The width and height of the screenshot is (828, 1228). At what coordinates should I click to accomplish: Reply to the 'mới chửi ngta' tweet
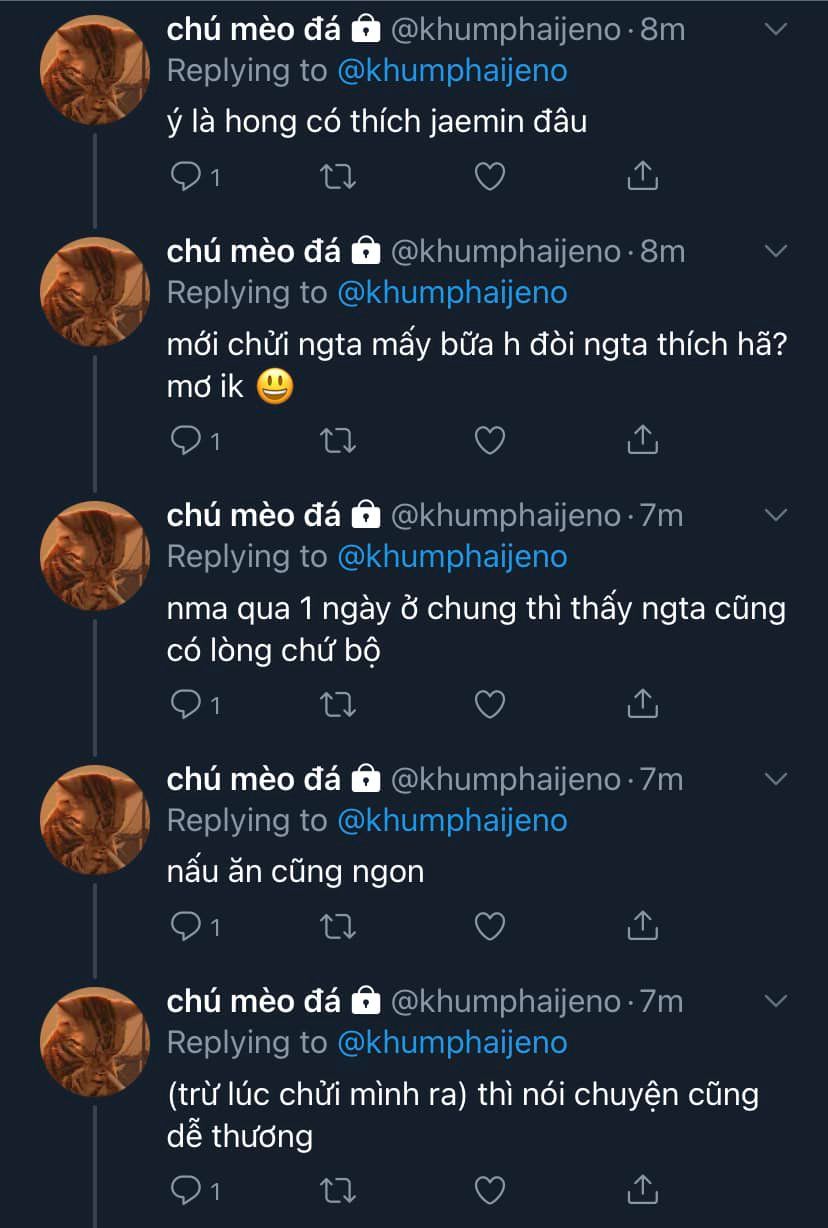186,440
